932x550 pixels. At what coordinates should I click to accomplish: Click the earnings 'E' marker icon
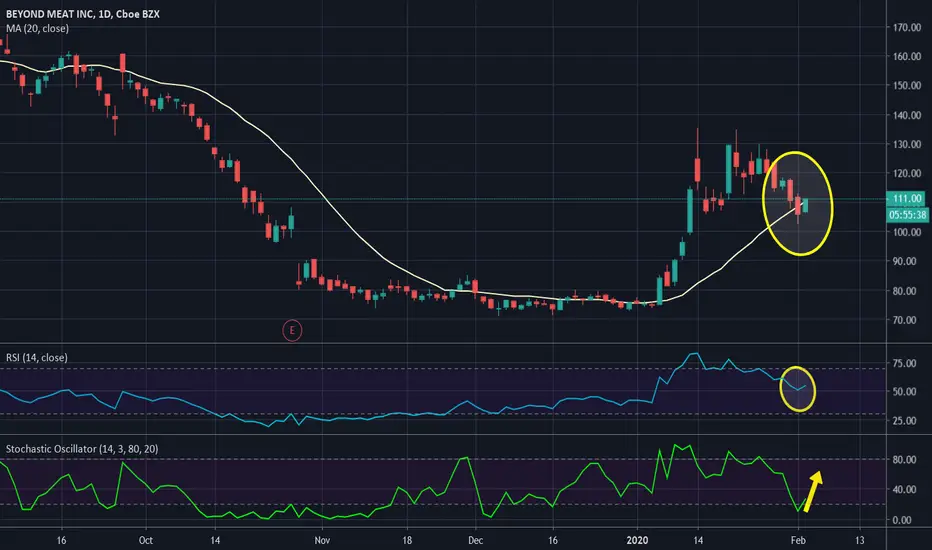click(292, 330)
